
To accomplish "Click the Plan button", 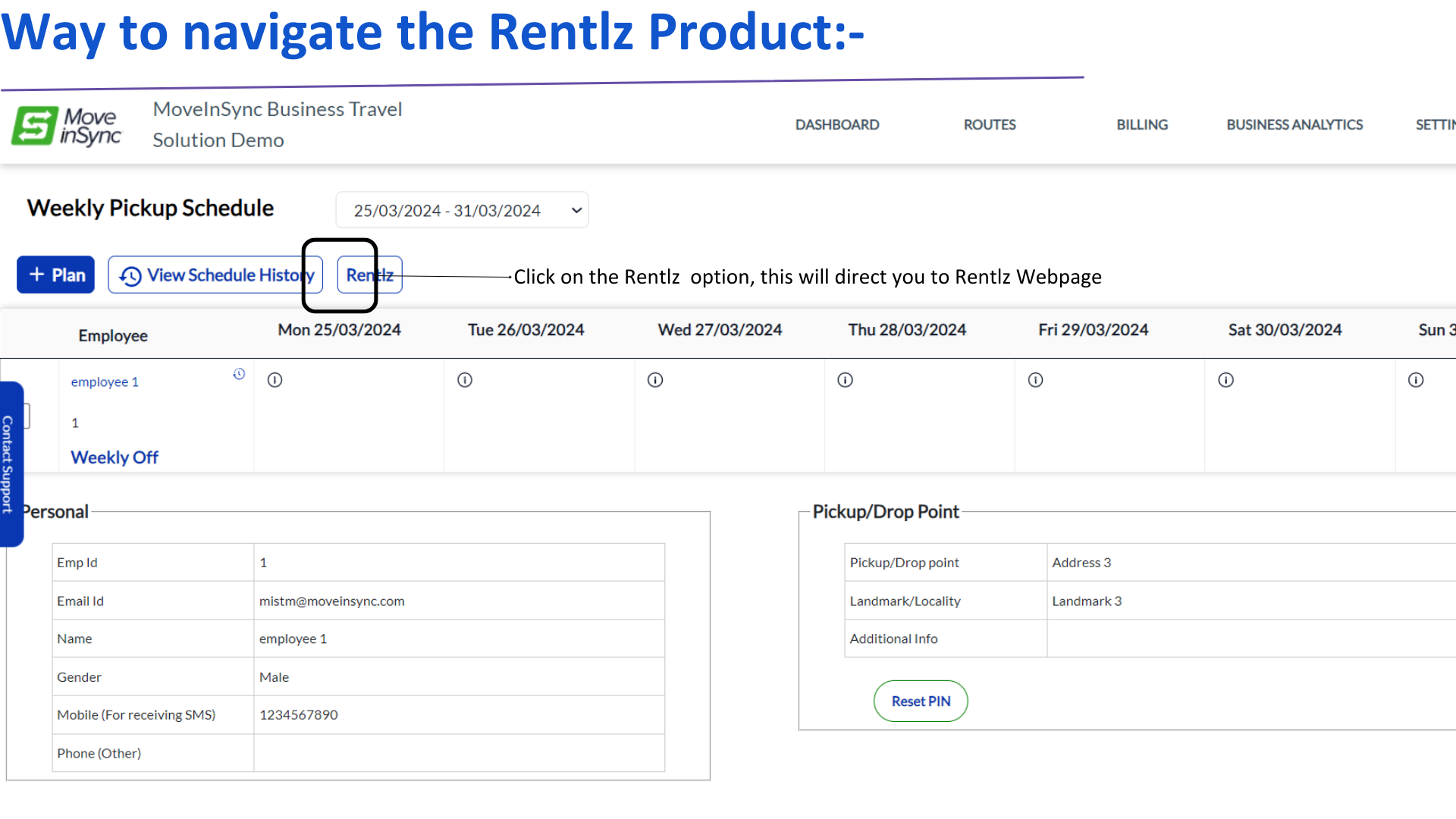I will tap(56, 275).
